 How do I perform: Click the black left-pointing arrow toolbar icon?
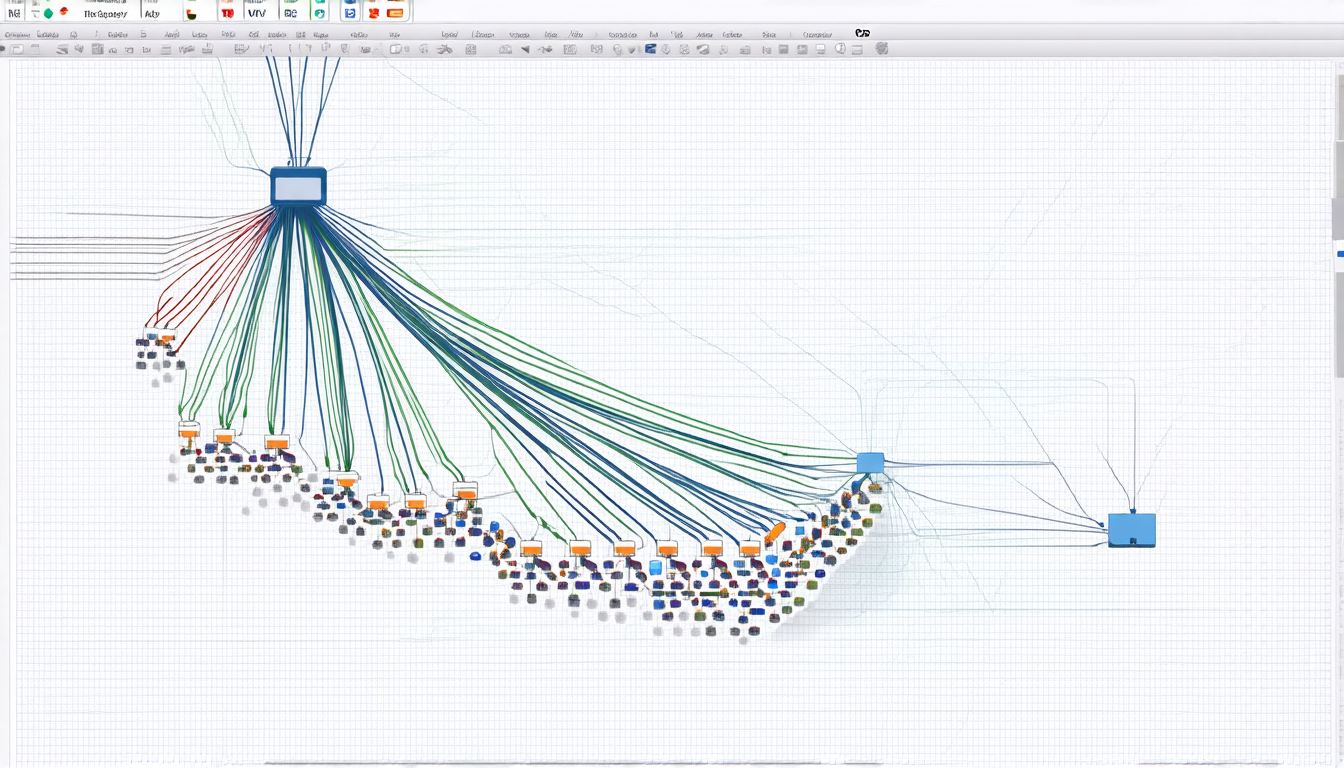[x=526, y=49]
